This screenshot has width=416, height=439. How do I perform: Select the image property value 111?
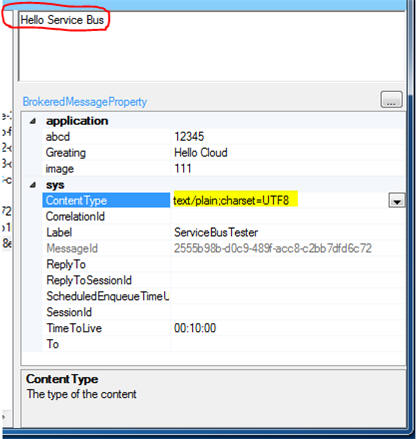point(183,168)
